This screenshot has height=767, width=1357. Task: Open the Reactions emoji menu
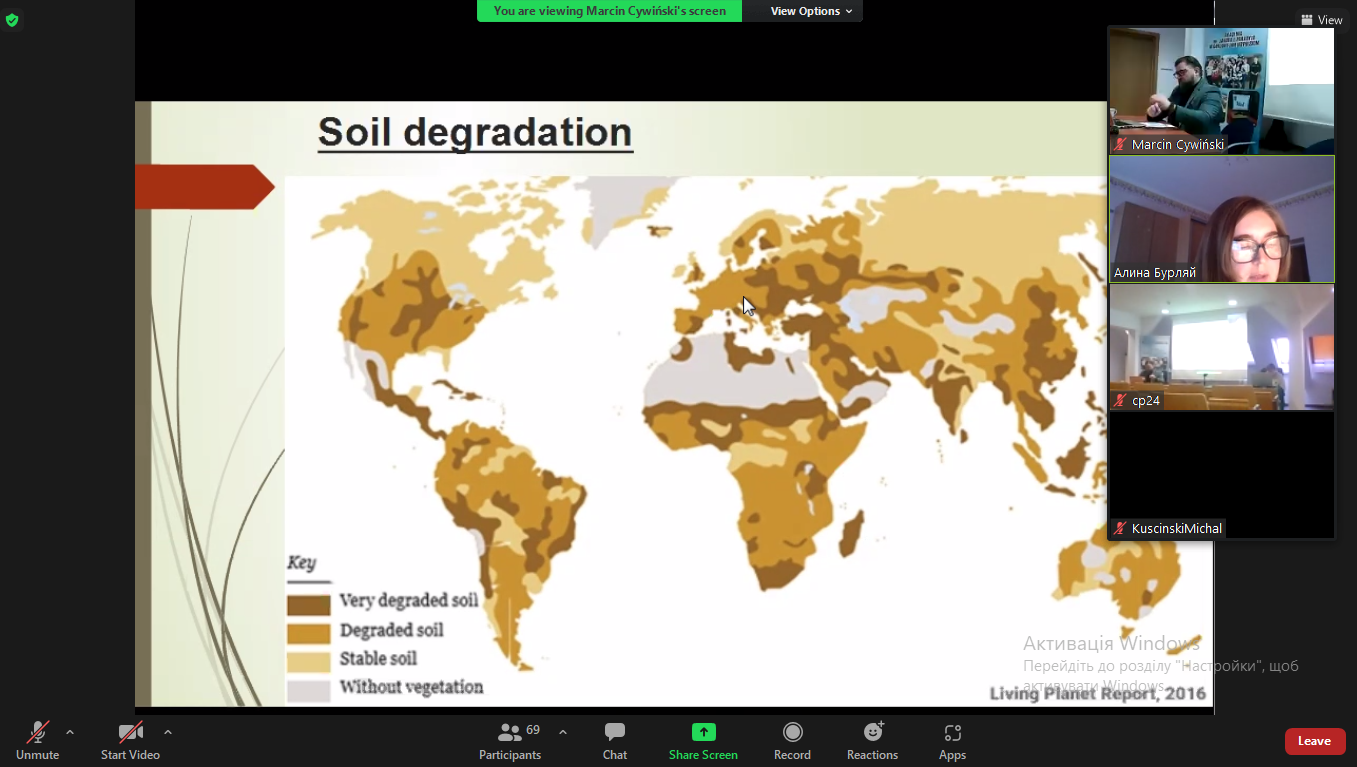click(873, 733)
